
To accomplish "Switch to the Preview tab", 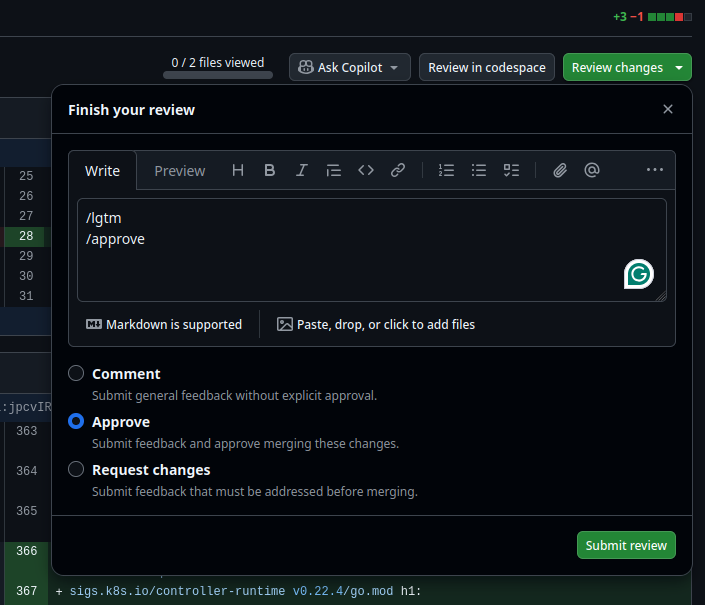I will (x=180, y=171).
